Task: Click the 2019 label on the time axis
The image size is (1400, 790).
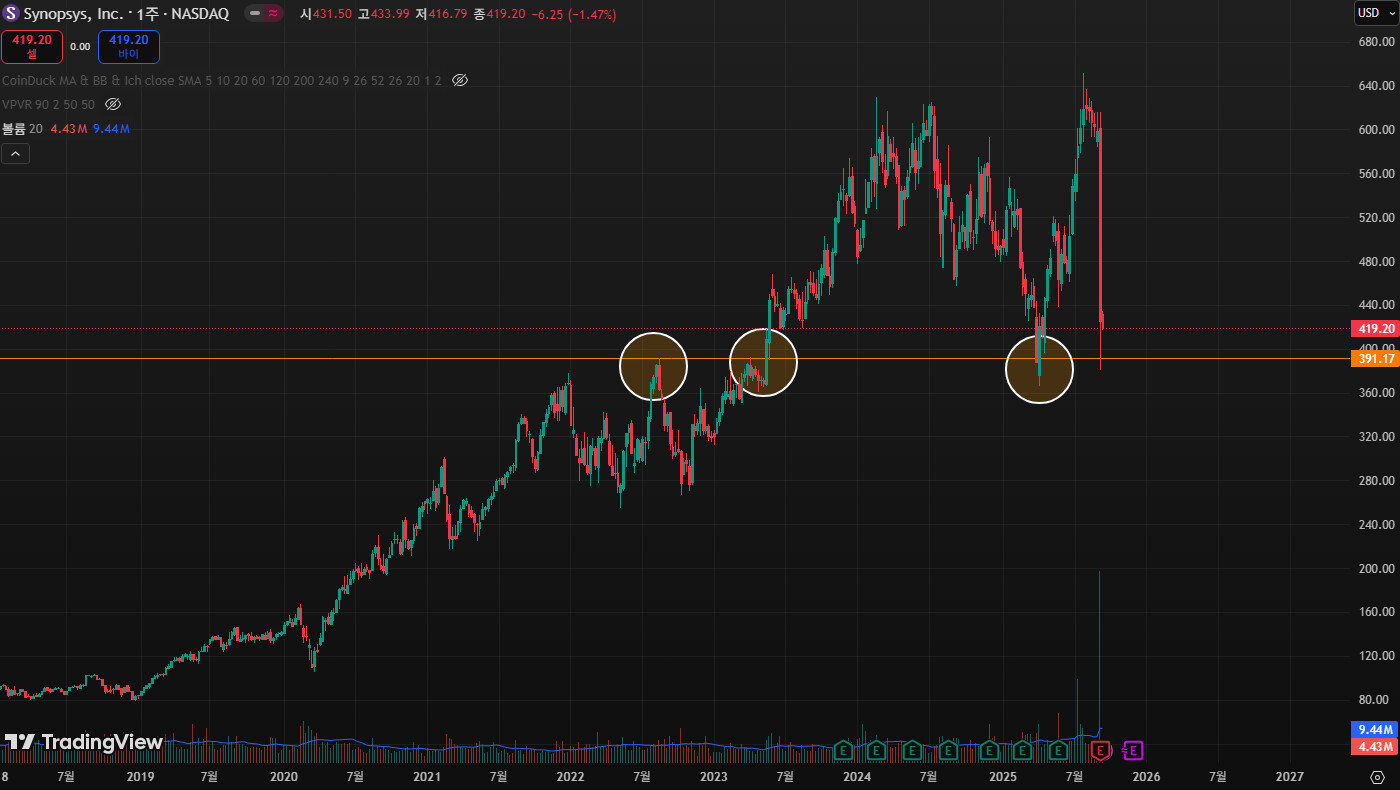Action: point(141,776)
